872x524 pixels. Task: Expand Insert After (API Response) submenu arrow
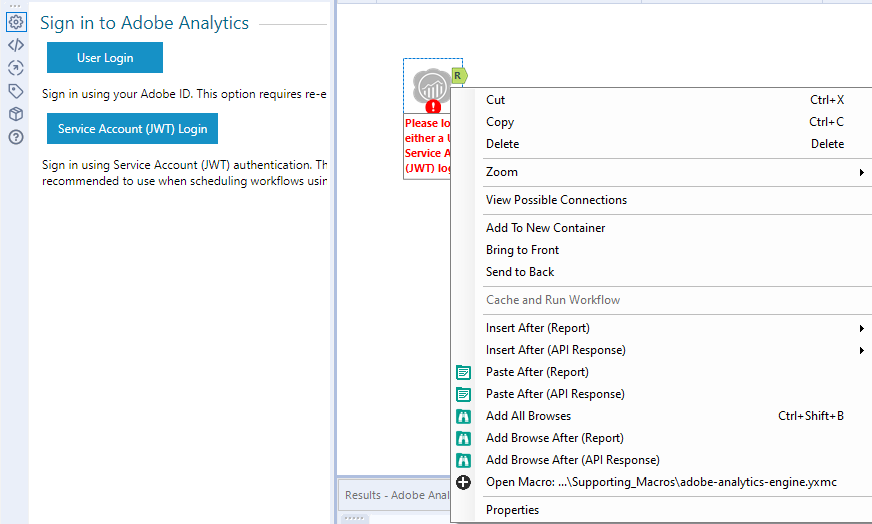[x=861, y=350]
